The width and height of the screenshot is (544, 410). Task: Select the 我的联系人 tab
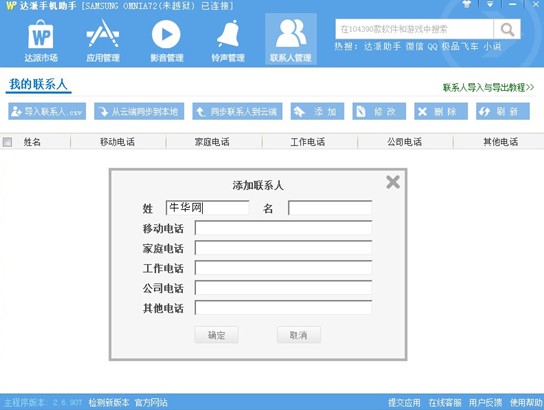(x=38, y=84)
